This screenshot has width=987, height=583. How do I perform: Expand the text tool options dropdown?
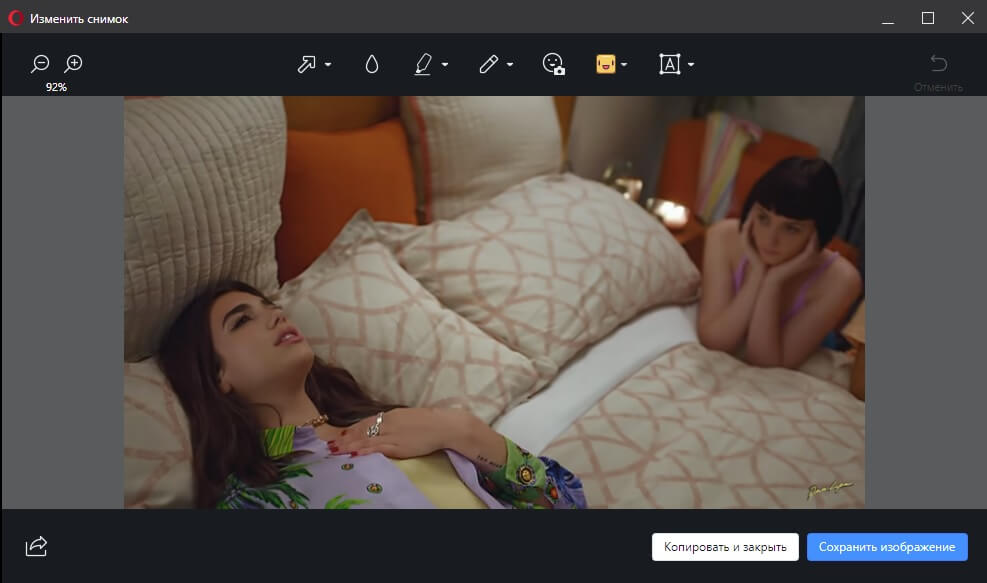pos(691,65)
